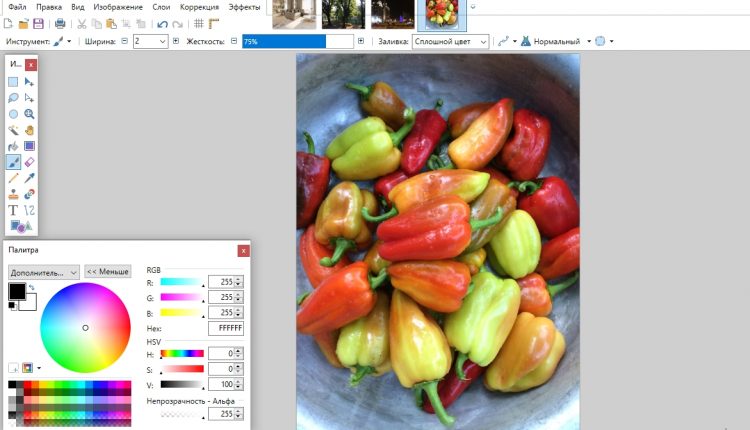This screenshot has width=750, height=430.
Task: Select the Gradient tool
Action: click(x=29, y=146)
